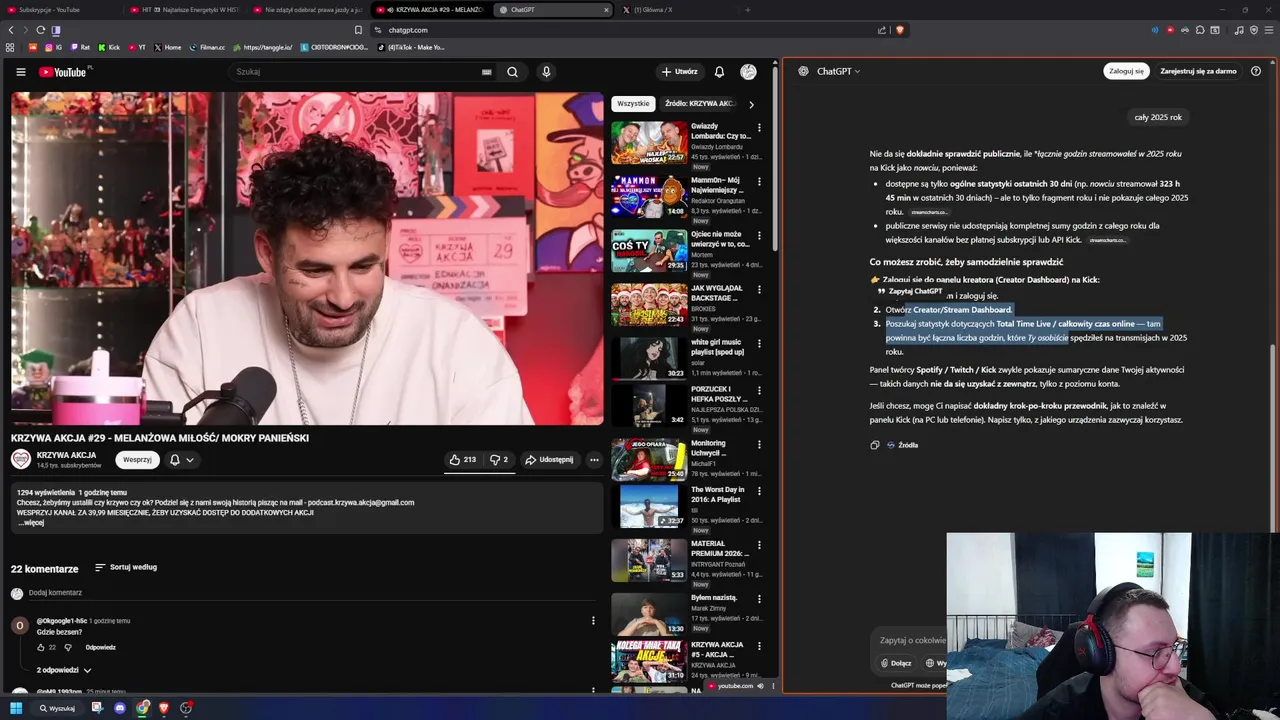Dislike the Gdzie bezsen comment

pos(68,648)
